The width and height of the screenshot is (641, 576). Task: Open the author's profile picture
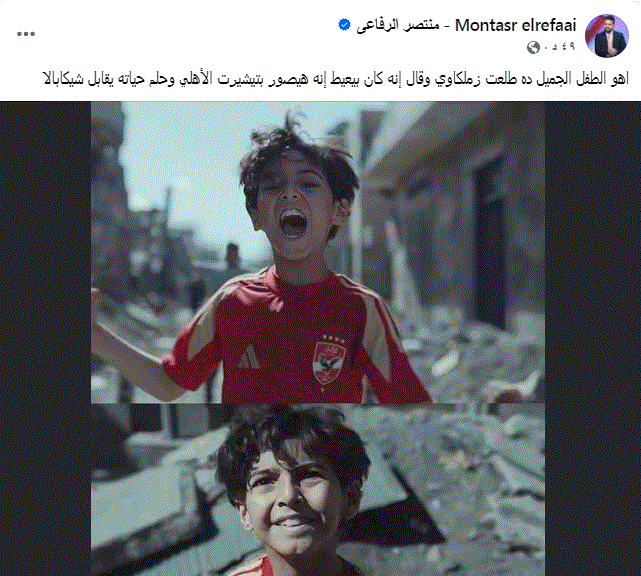[x=607, y=36]
